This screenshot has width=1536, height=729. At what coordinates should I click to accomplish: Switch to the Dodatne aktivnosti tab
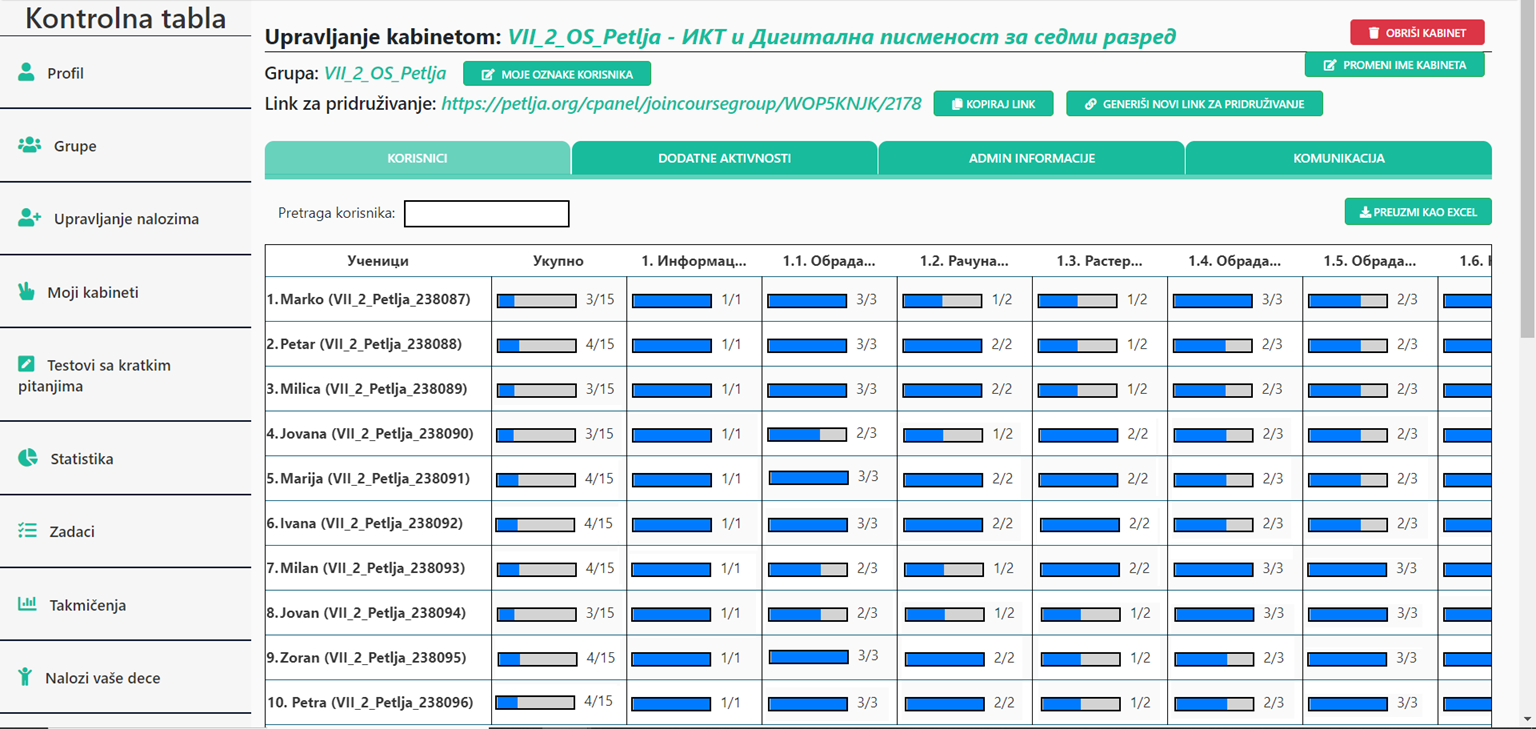[x=724, y=158]
